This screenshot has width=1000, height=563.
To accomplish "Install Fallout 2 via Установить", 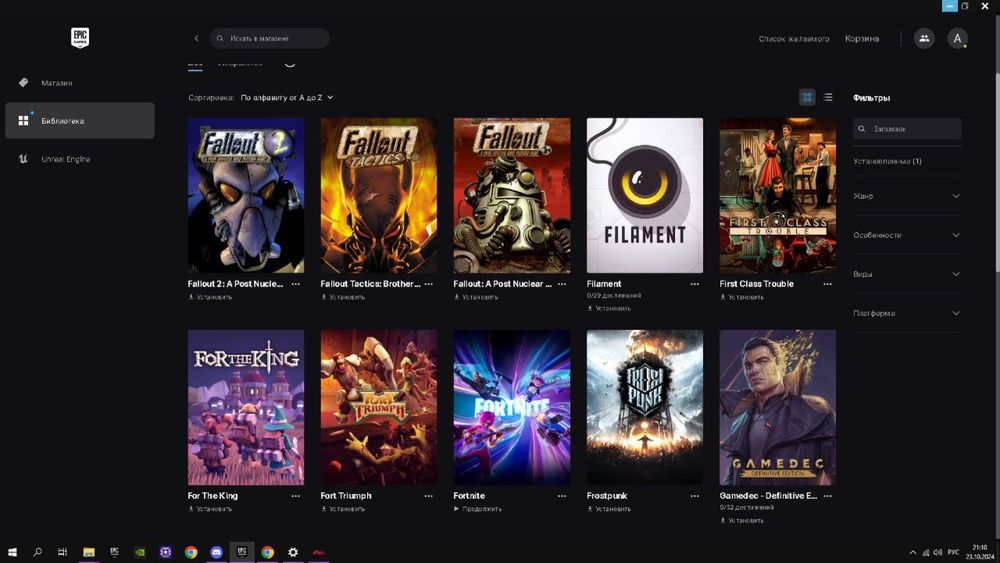I will (210, 297).
